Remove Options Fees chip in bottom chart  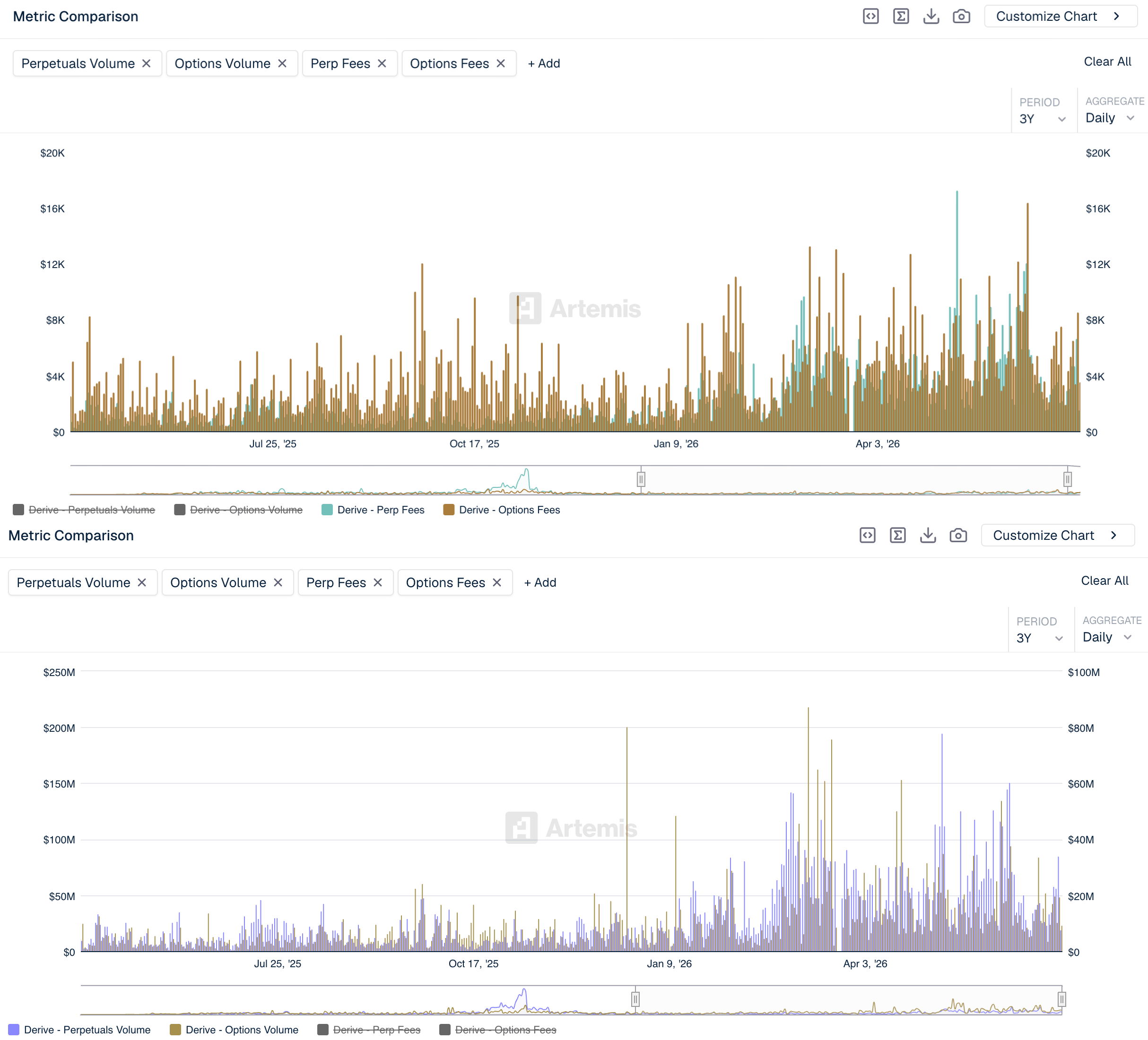[x=496, y=582]
